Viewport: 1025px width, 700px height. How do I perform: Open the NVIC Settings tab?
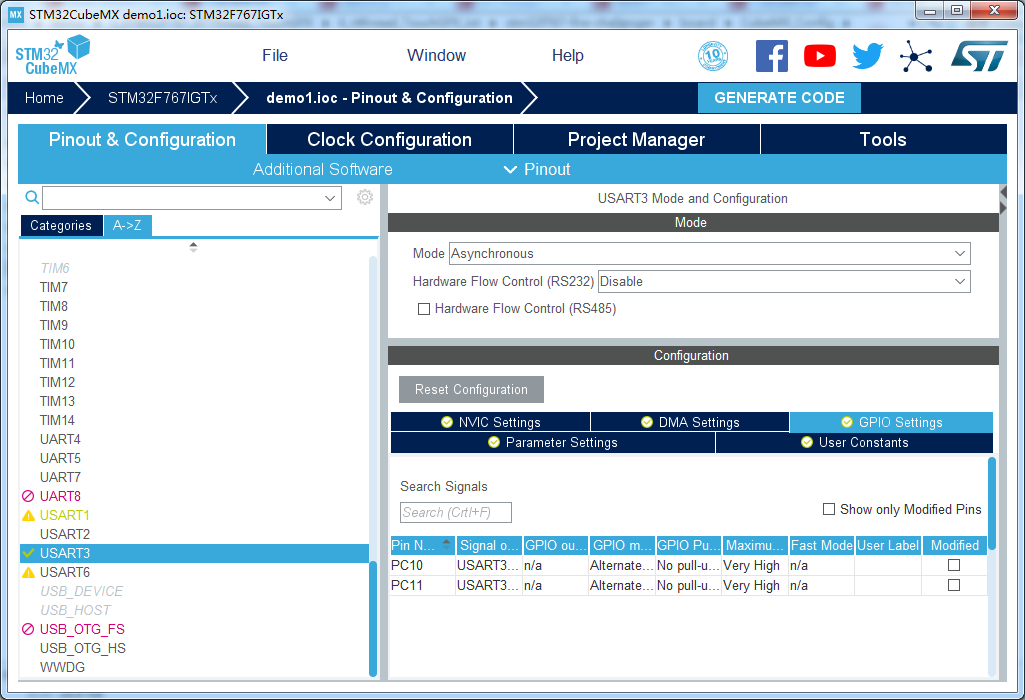[490, 422]
